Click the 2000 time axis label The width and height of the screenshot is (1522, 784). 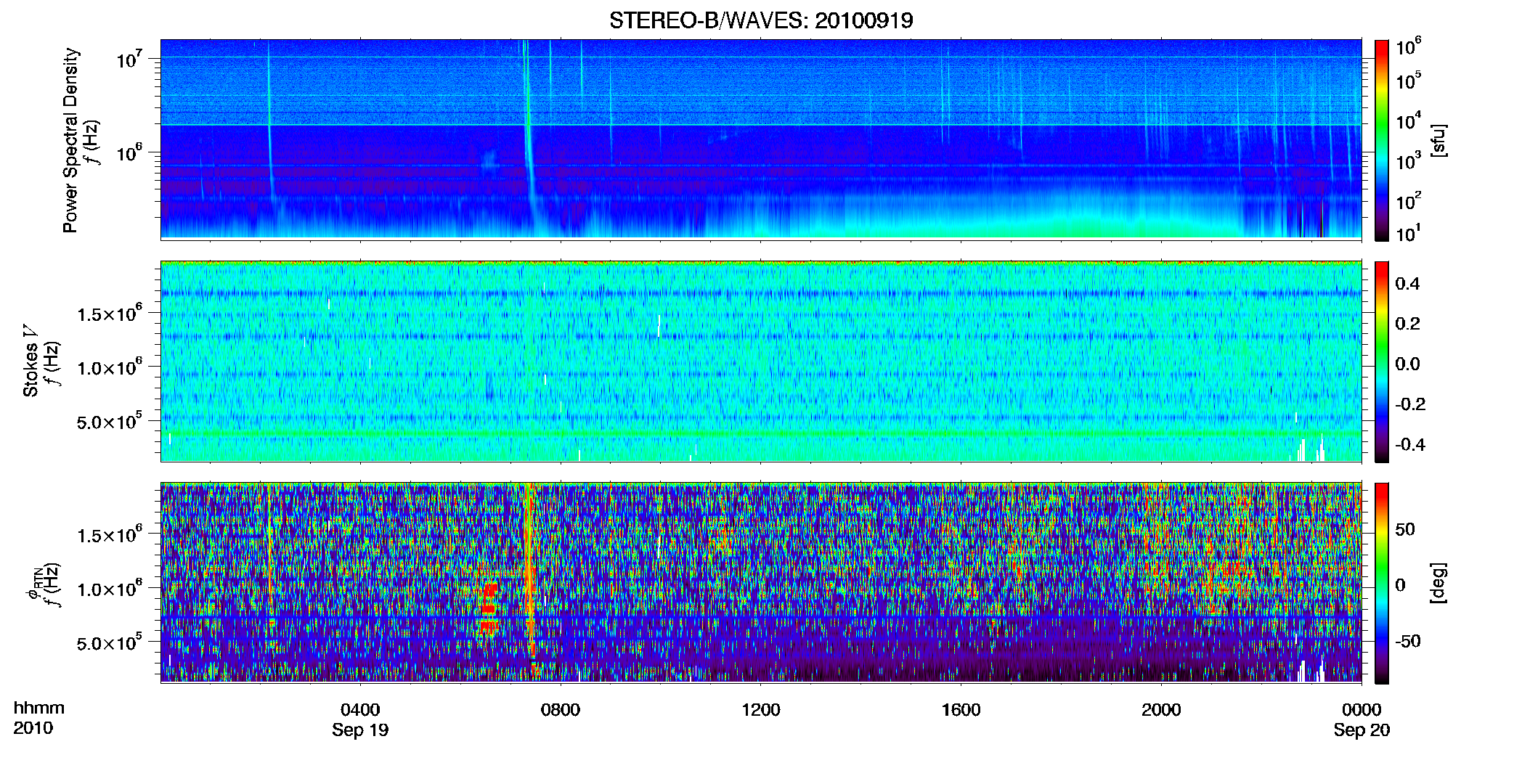[x=1161, y=709]
